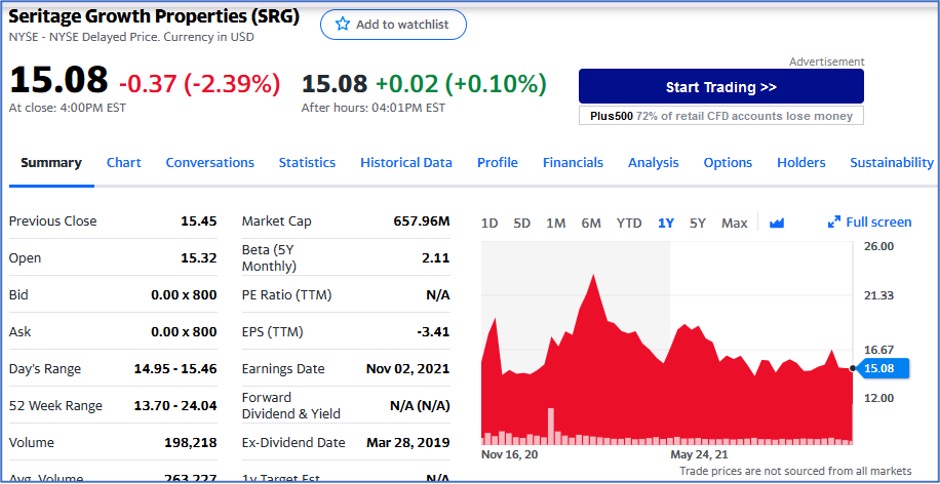Click the star icon in Add to watchlist
Screen dimensions: 940x484
(342, 25)
